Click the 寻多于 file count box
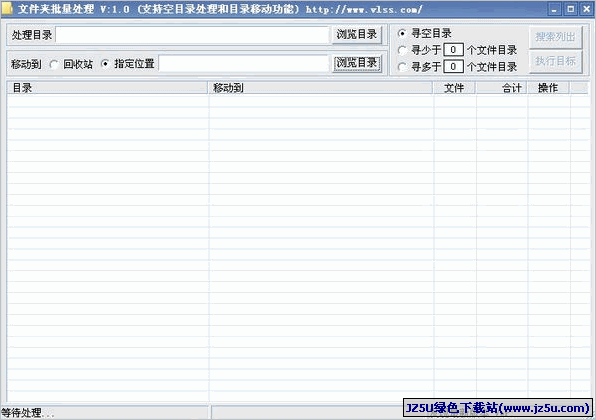The image size is (596, 420). click(x=453, y=67)
